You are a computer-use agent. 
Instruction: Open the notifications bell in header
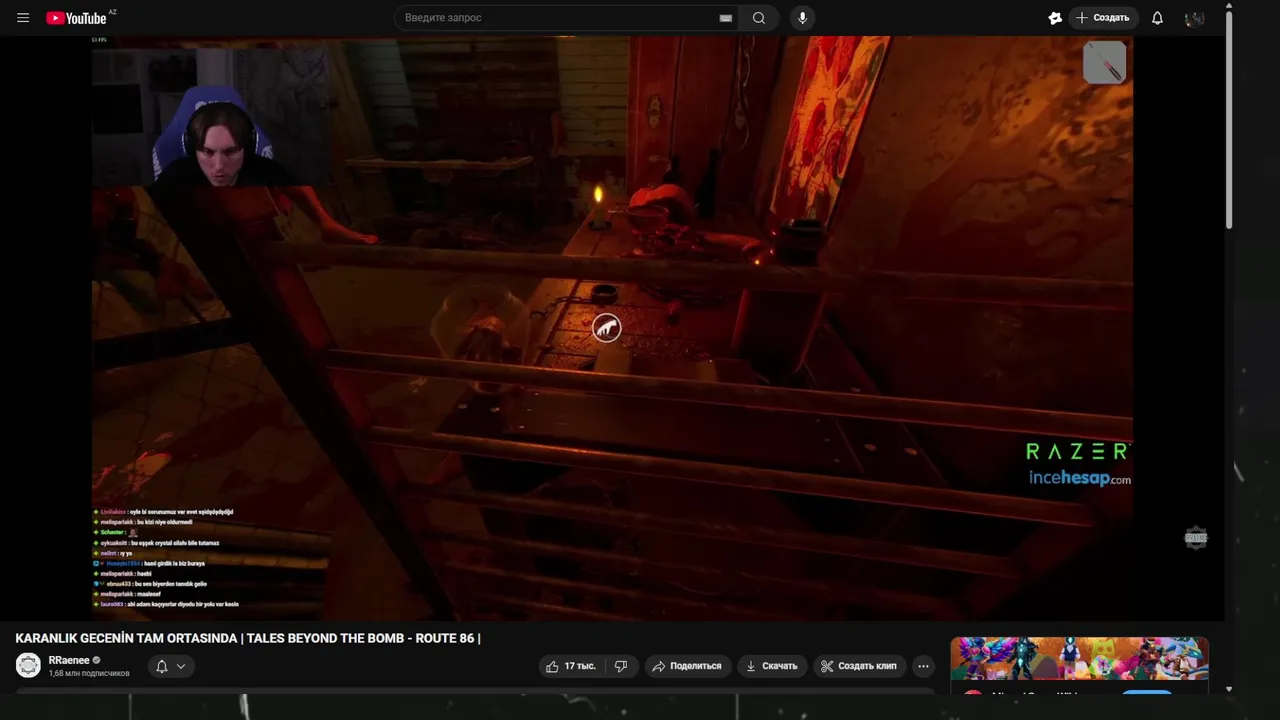click(x=1157, y=18)
